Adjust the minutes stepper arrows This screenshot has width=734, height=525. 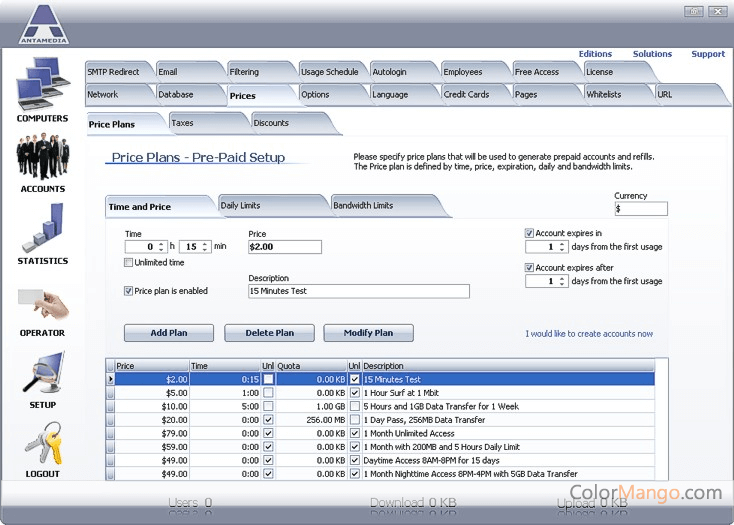(x=206, y=247)
